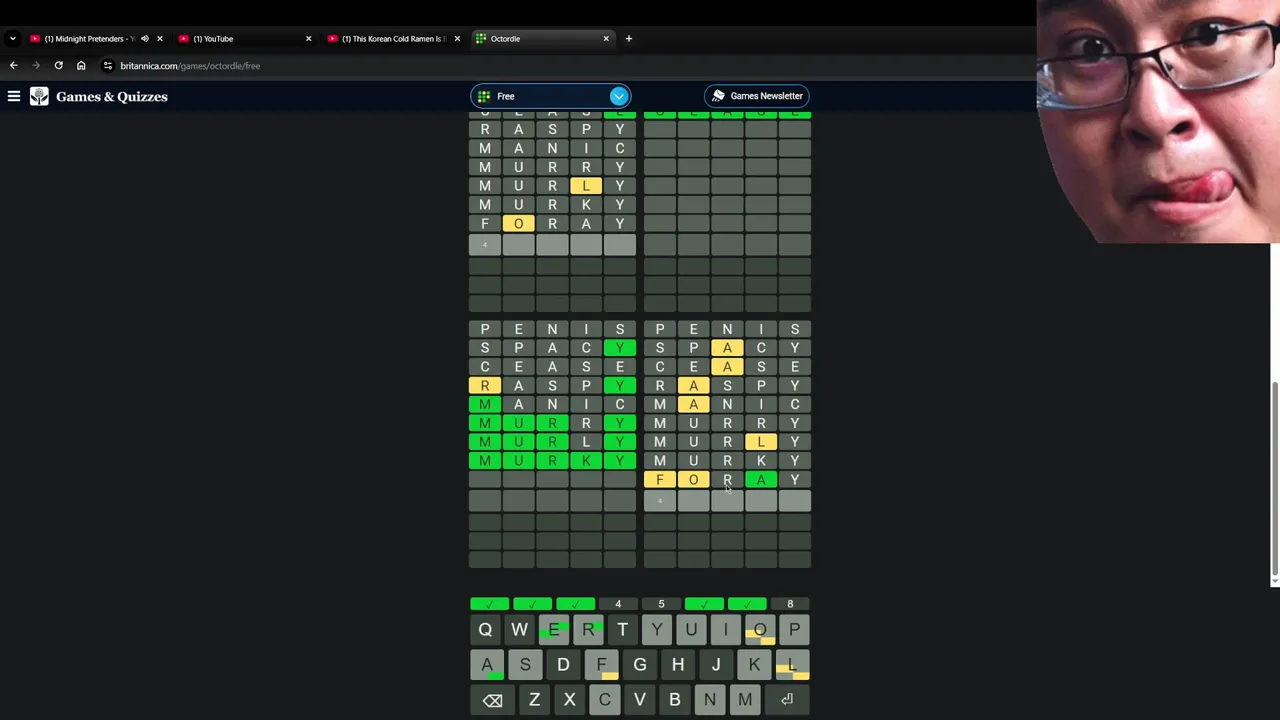1280x720 pixels.
Task: Tap the R key in the top keyboard row
Action: coord(588,630)
